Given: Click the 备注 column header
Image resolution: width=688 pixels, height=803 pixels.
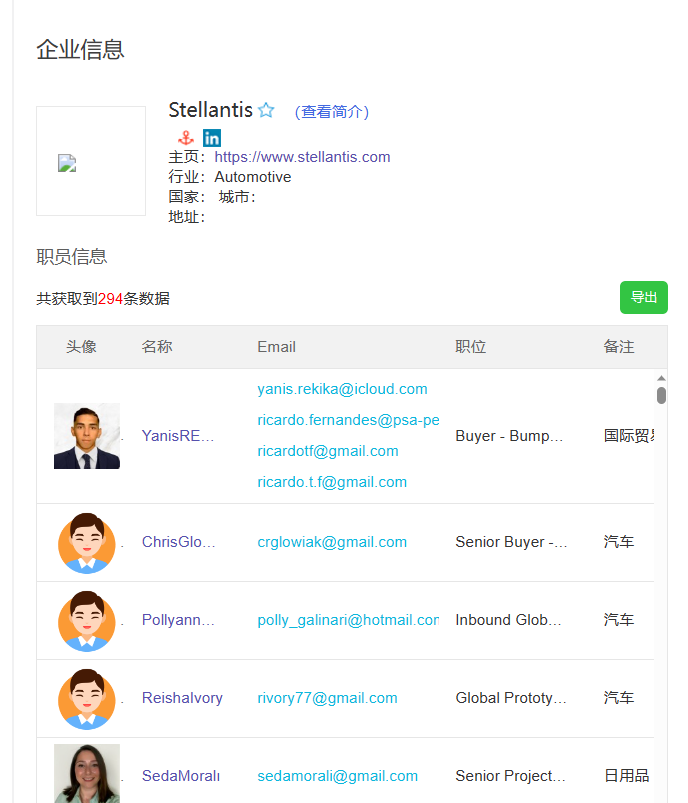Looking at the screenshot, I should (619, 347).
